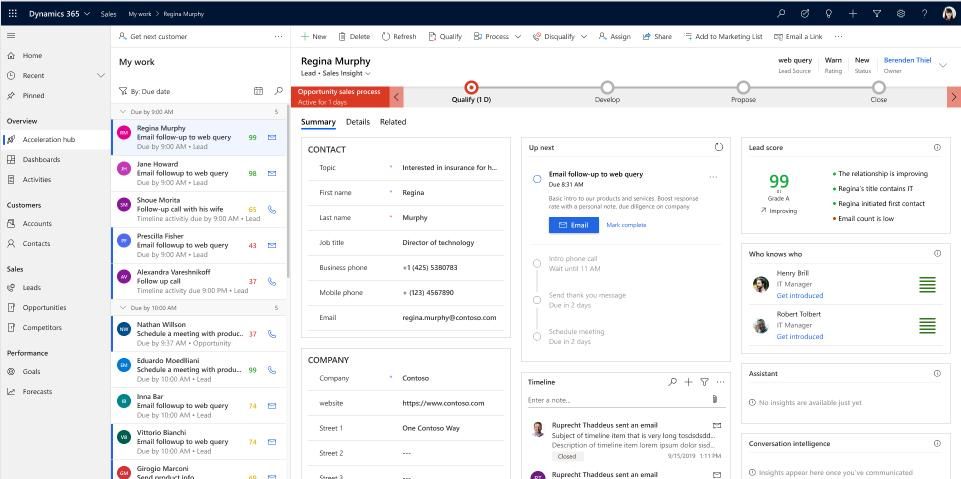Expand the Process dropdown in command bar
This screenshot has height=479, width=961.
click(x=518, y=36)
